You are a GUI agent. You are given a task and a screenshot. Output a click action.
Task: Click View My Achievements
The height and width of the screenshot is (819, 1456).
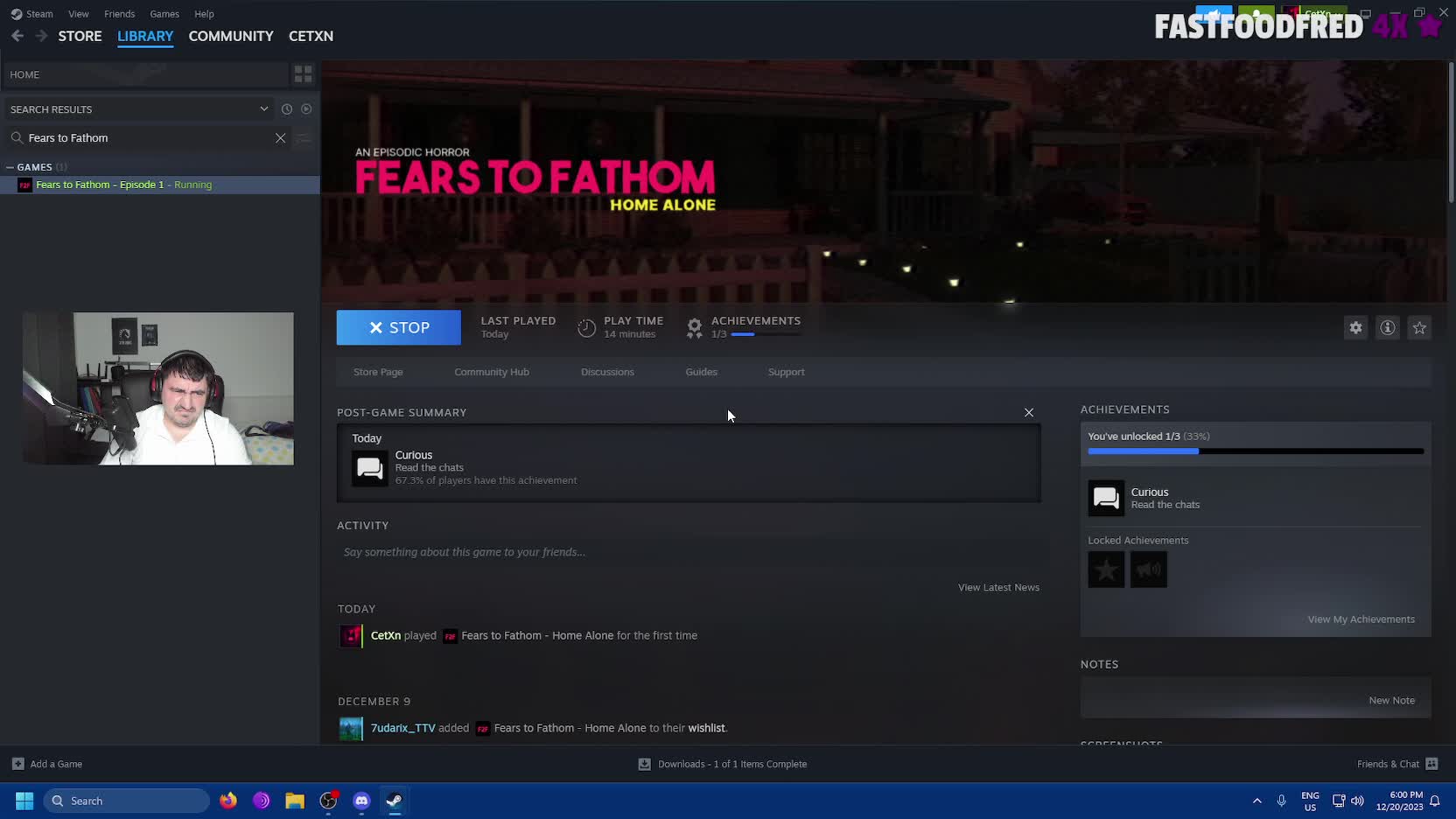1361,619
